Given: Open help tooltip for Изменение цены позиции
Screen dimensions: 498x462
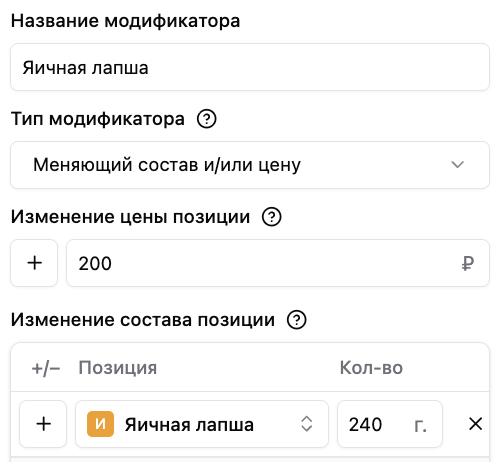Looking at the screenshot, I should [x=272, y=217].
